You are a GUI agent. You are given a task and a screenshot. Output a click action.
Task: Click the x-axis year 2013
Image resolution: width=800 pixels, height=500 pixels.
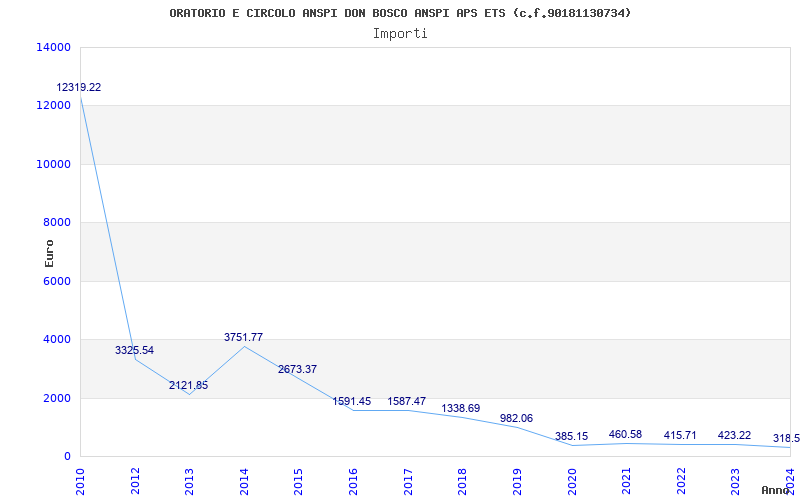click(189, 482)
